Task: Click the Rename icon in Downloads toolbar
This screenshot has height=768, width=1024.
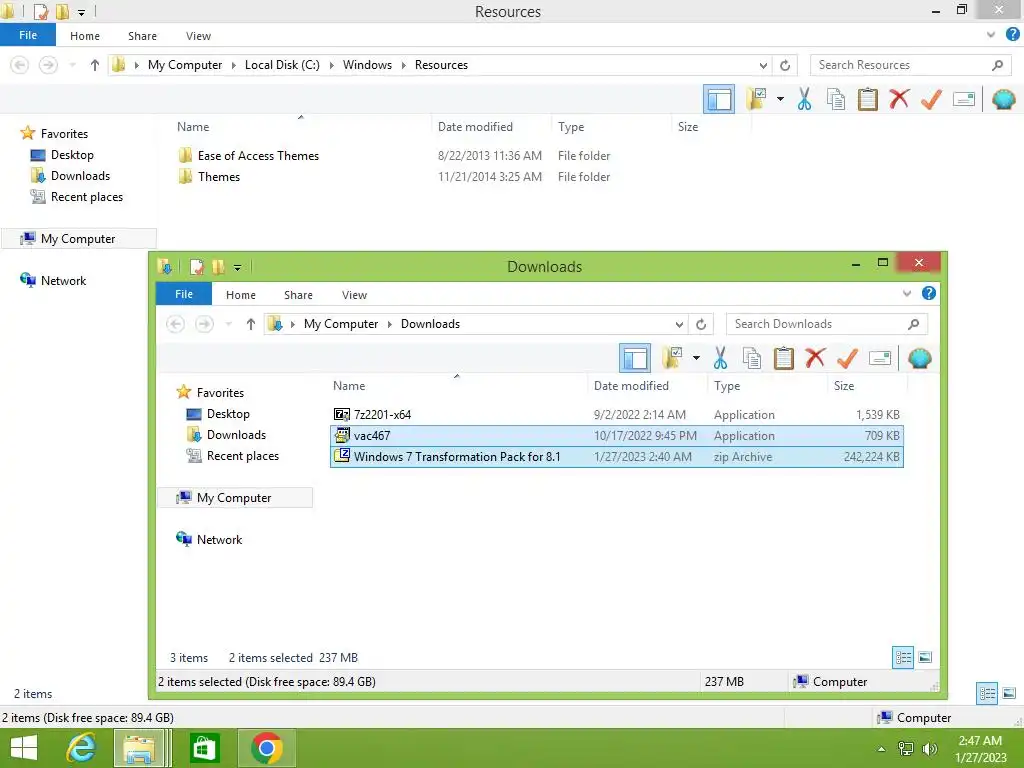Action: pos(880,358)
